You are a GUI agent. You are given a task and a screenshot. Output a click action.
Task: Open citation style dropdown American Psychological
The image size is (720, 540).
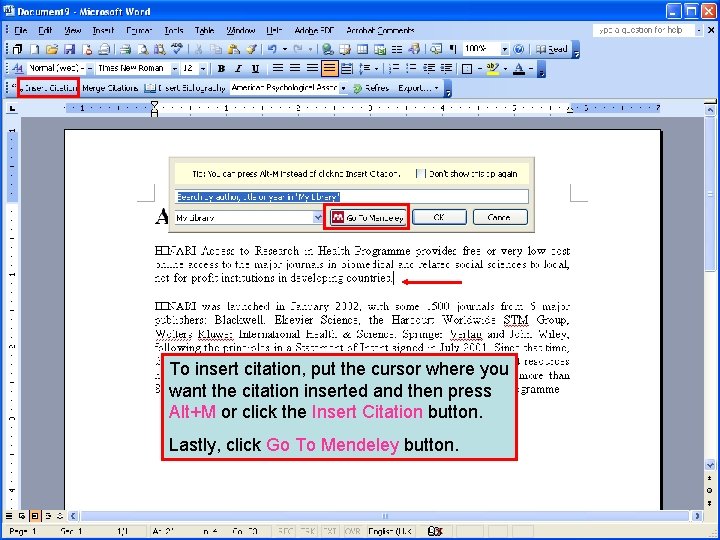pyautogui.click(x=343, y=88)
